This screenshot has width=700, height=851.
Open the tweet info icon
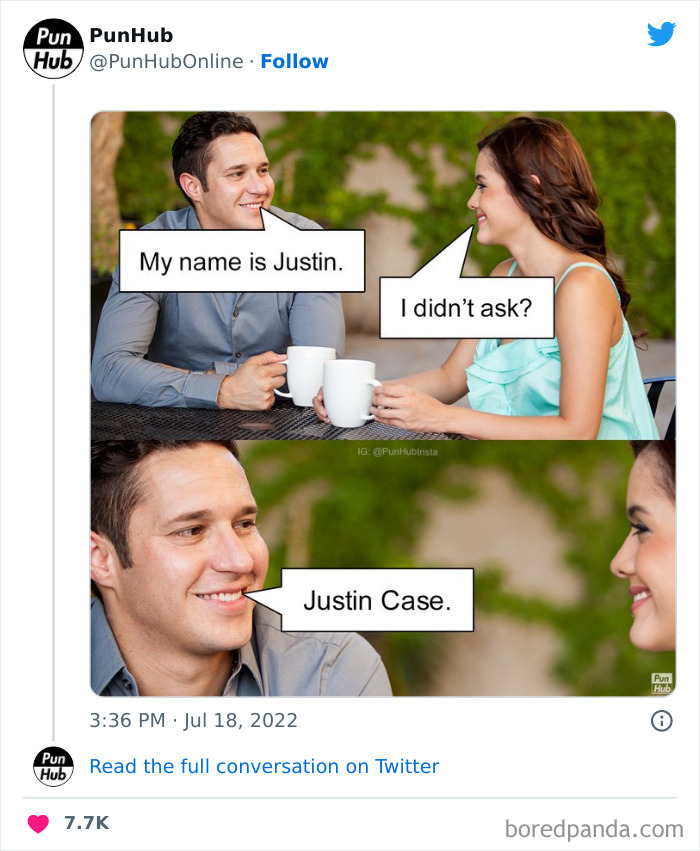click(664, 720)
